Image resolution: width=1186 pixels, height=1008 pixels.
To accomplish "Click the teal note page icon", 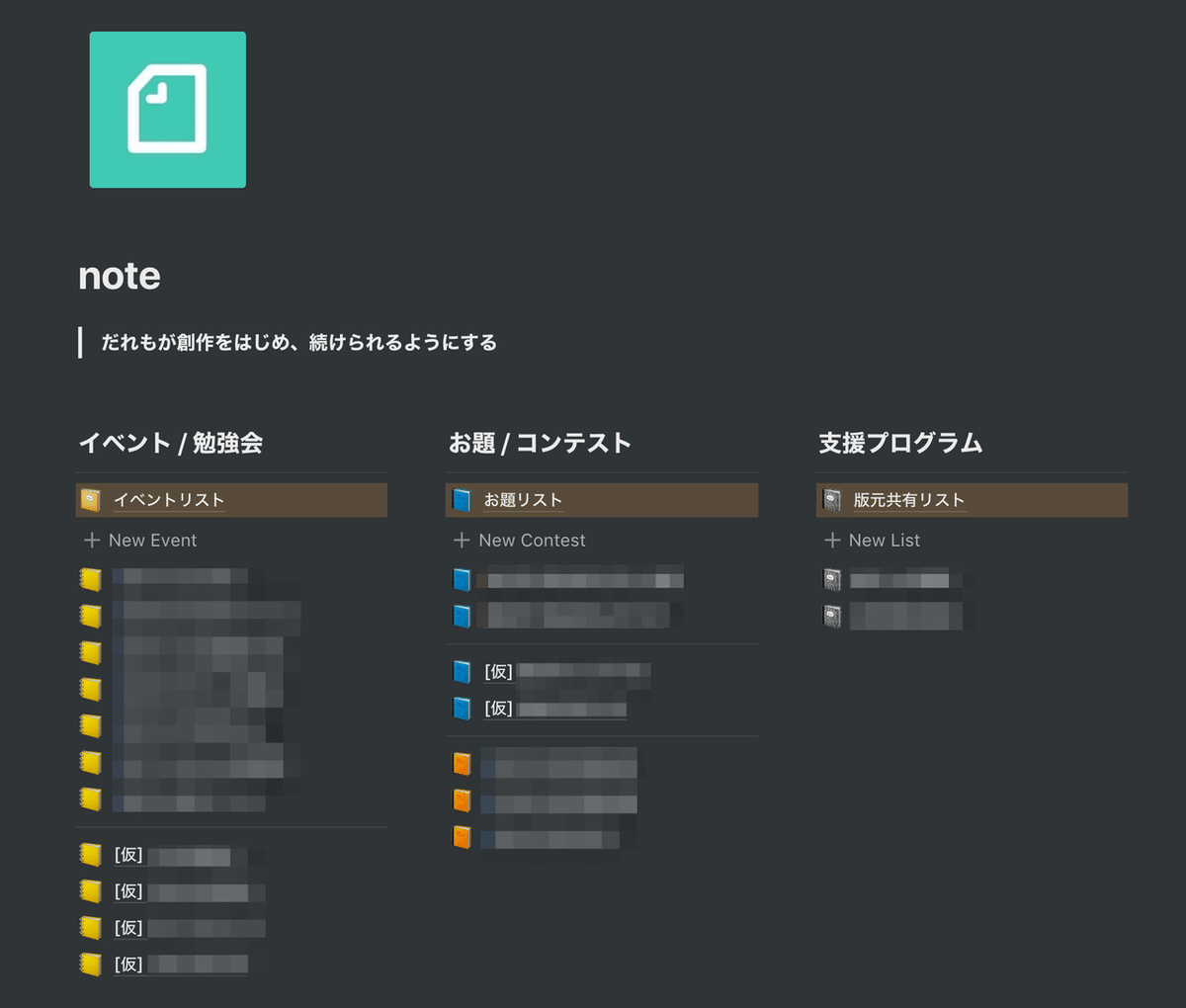I will pos(168,110).
